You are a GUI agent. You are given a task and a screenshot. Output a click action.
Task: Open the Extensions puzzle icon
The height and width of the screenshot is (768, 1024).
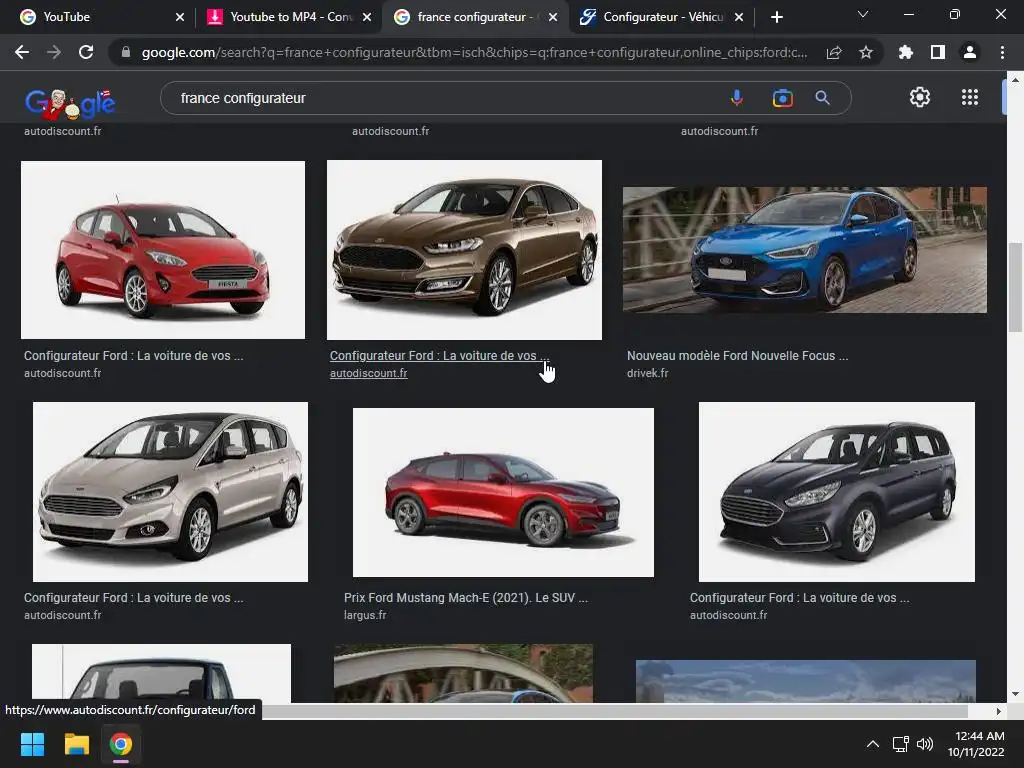(906, 52)
